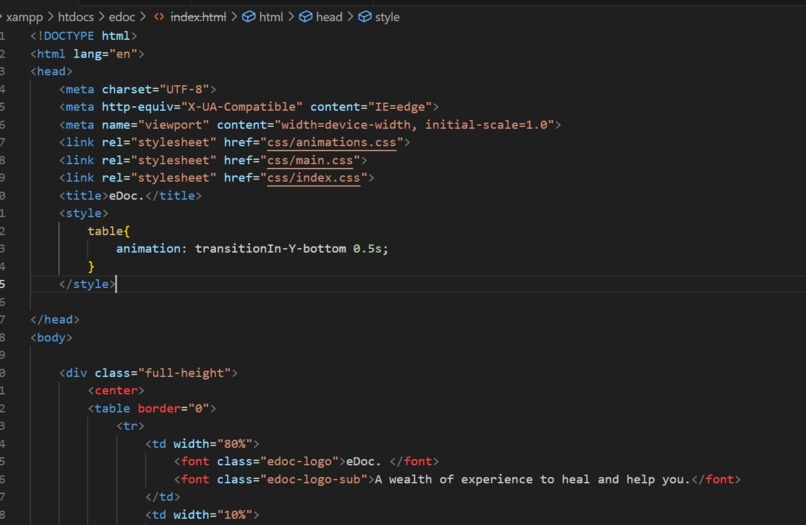Image resolution: width=806 pixels, height=525 pixels.
Task: Click the head symbol in breadcrumb
Action: 329,17
